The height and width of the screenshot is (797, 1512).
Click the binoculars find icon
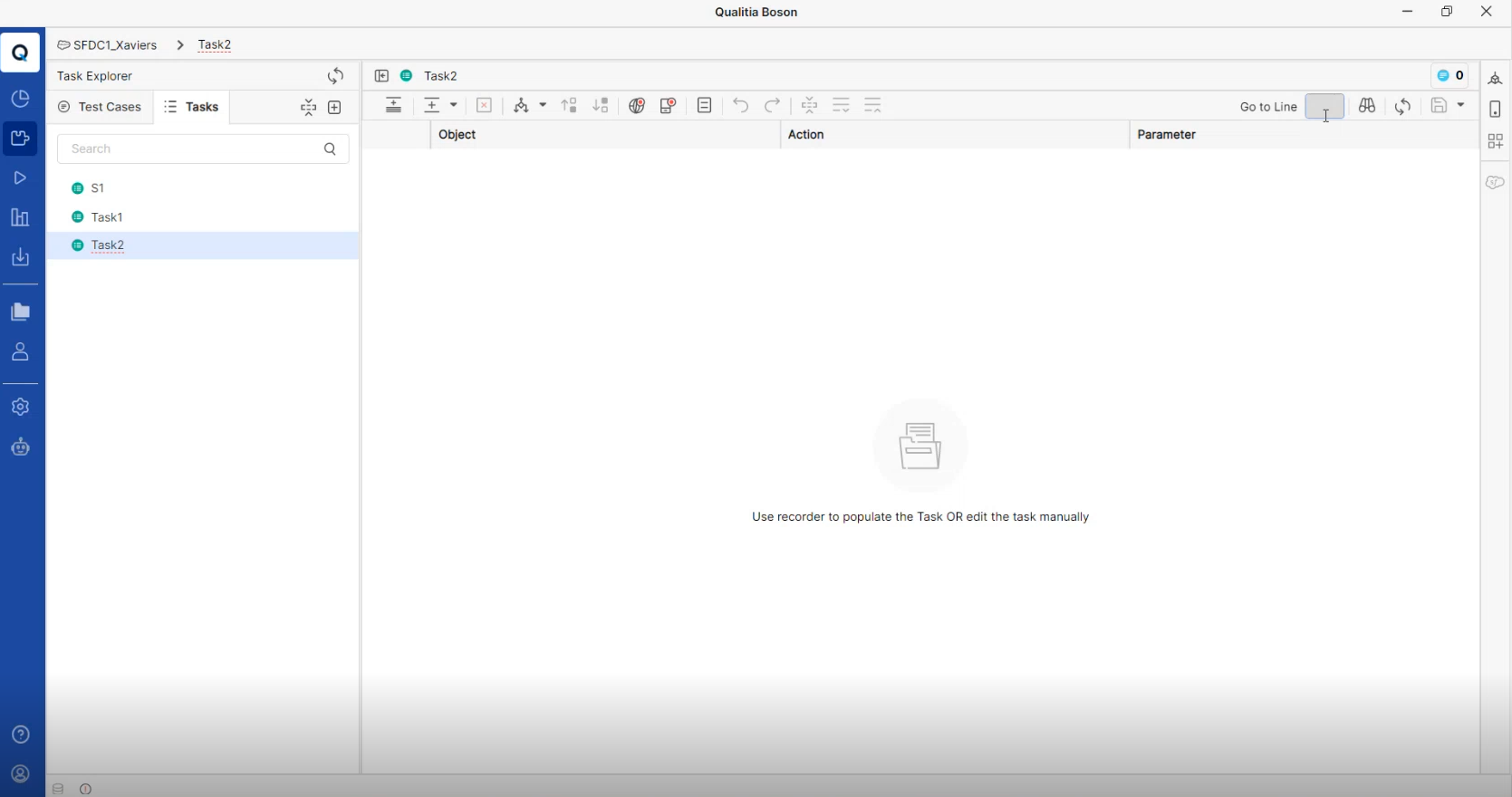point(1367,106)
